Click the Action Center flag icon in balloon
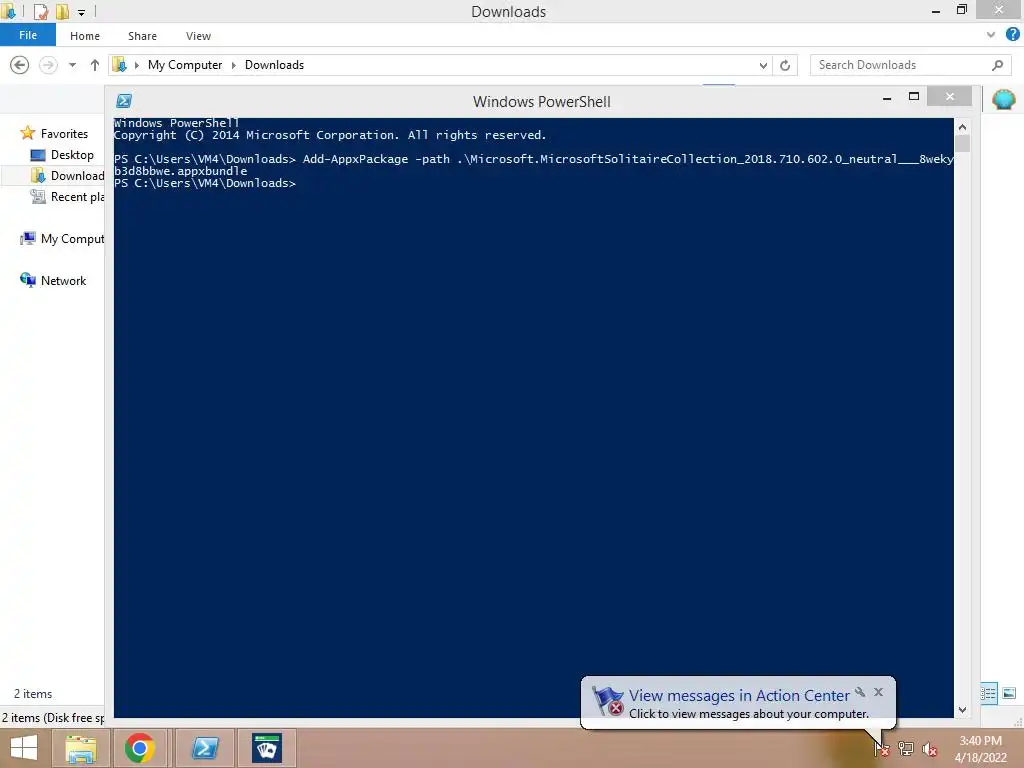Screen dimensions: 1024x768 point(607,701)
